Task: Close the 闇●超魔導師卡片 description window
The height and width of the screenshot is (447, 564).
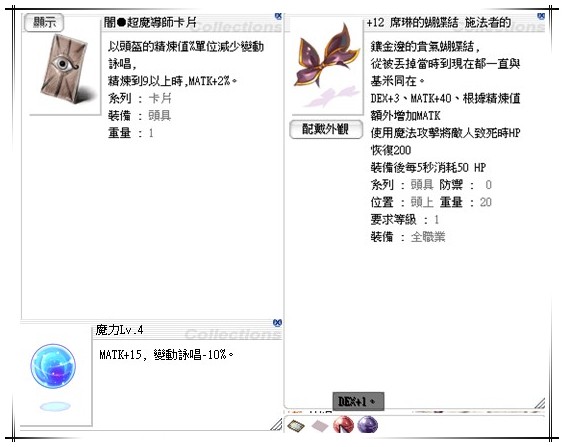Action: [x=278, y=16]
